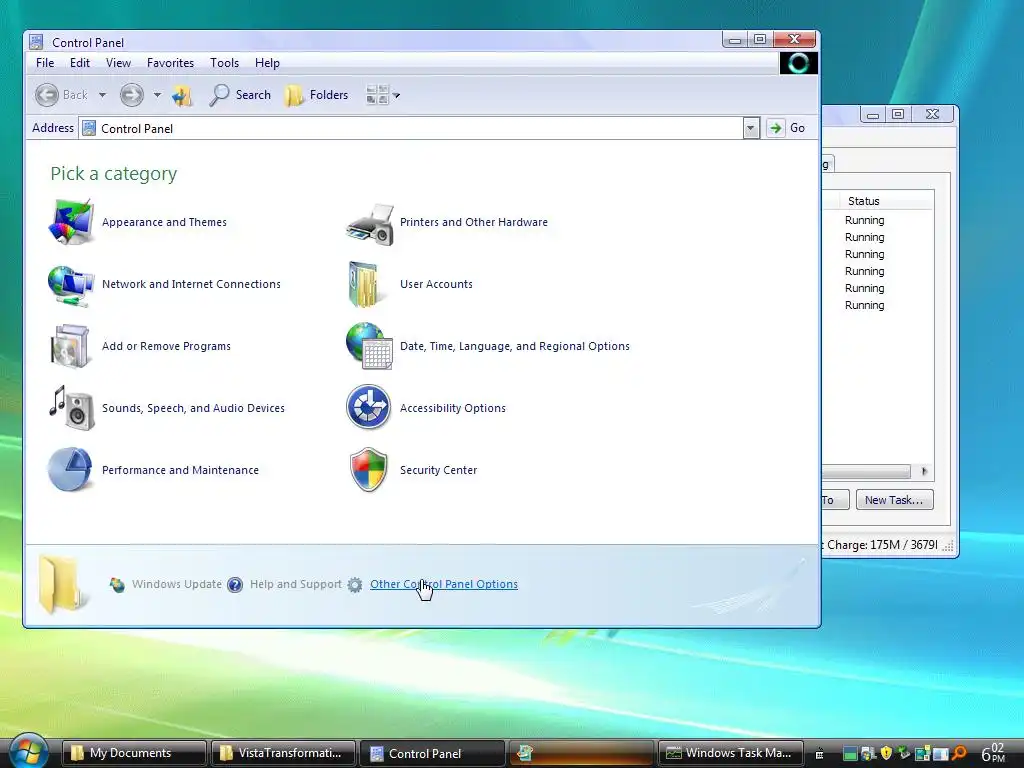
Task: Open Network and Internet Connections icon
Action: click(x=71, y=285)
